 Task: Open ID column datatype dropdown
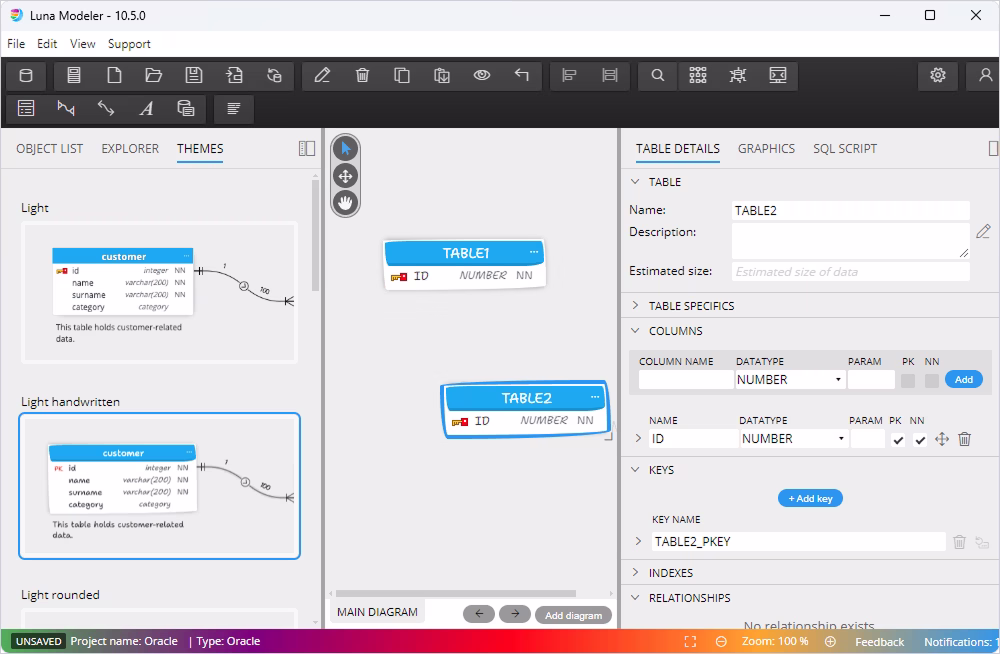(x=794, y=439)
